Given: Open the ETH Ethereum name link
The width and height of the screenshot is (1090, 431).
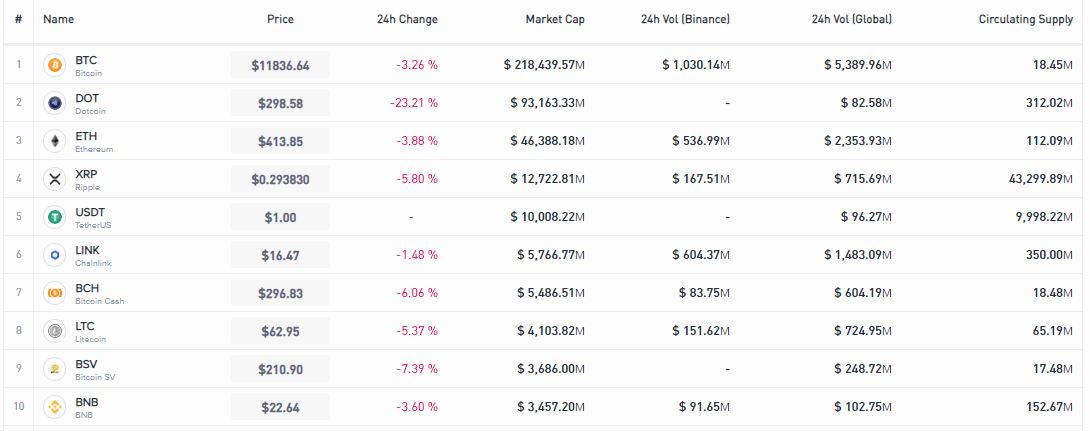Looking at the screenshot, I should click(x=94, y=142).
